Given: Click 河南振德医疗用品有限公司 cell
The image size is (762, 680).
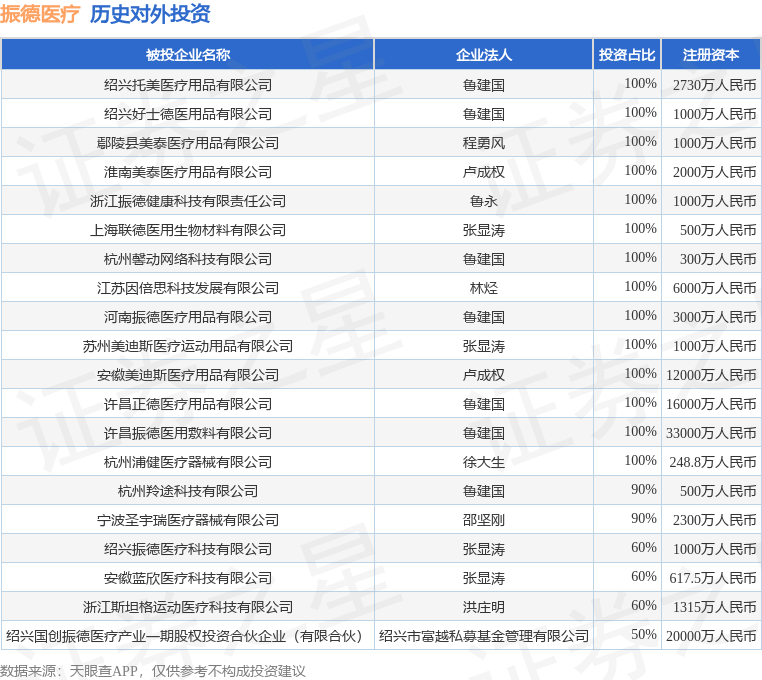Looking at the screenshot, I should point(188,317).
